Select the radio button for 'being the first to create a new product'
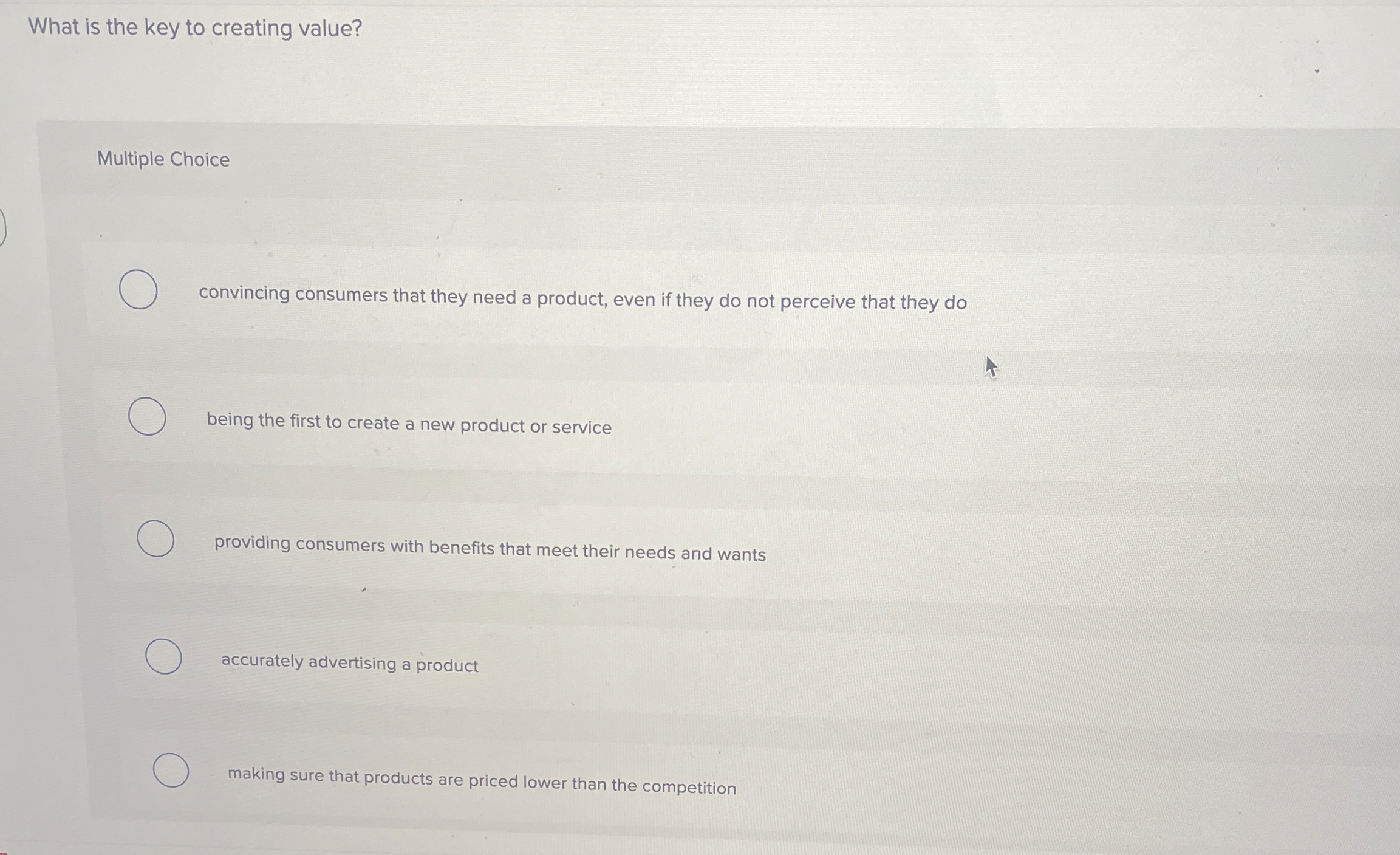Viewport: 1400px width, 855px height. click(x=146, y=417)
